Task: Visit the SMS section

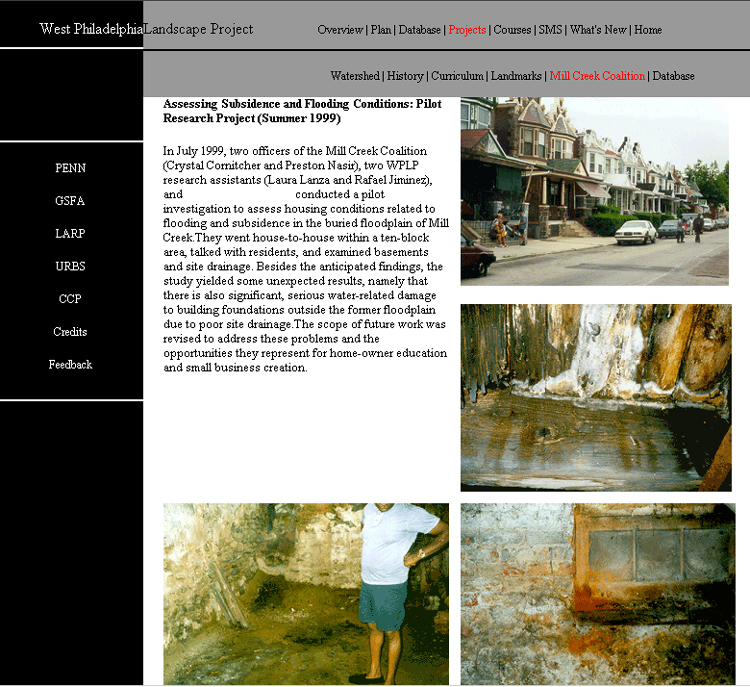Action: click(550, 30)
